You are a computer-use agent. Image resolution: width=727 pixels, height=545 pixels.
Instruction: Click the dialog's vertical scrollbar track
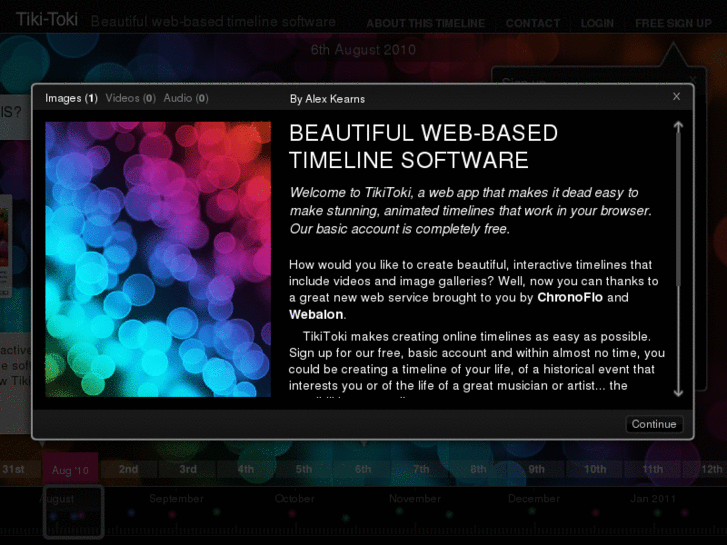pos(678,260)
